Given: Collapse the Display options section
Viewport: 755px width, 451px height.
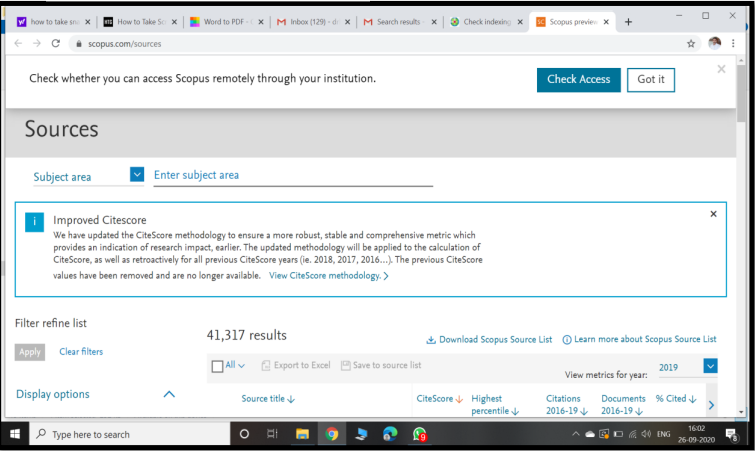Looking at the screenshot, I should point(169,395).
